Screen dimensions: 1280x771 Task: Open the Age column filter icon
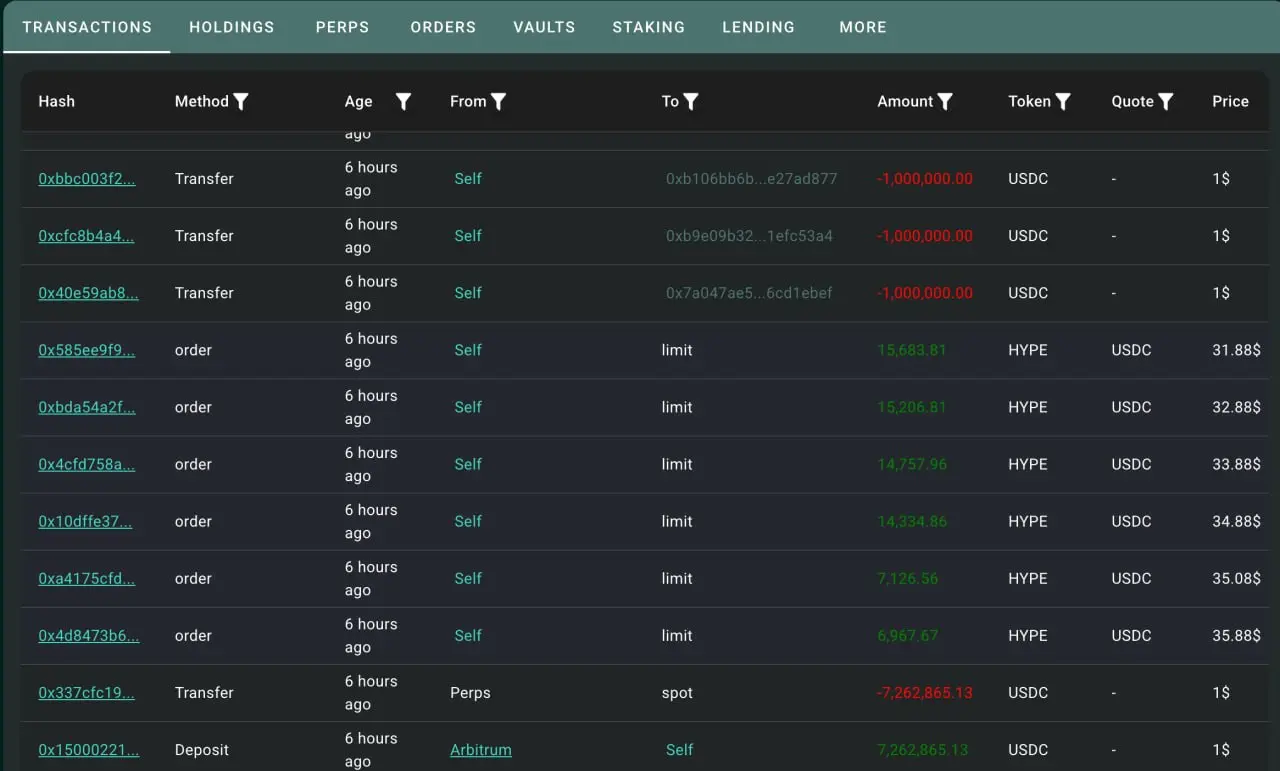pos(403,101)
